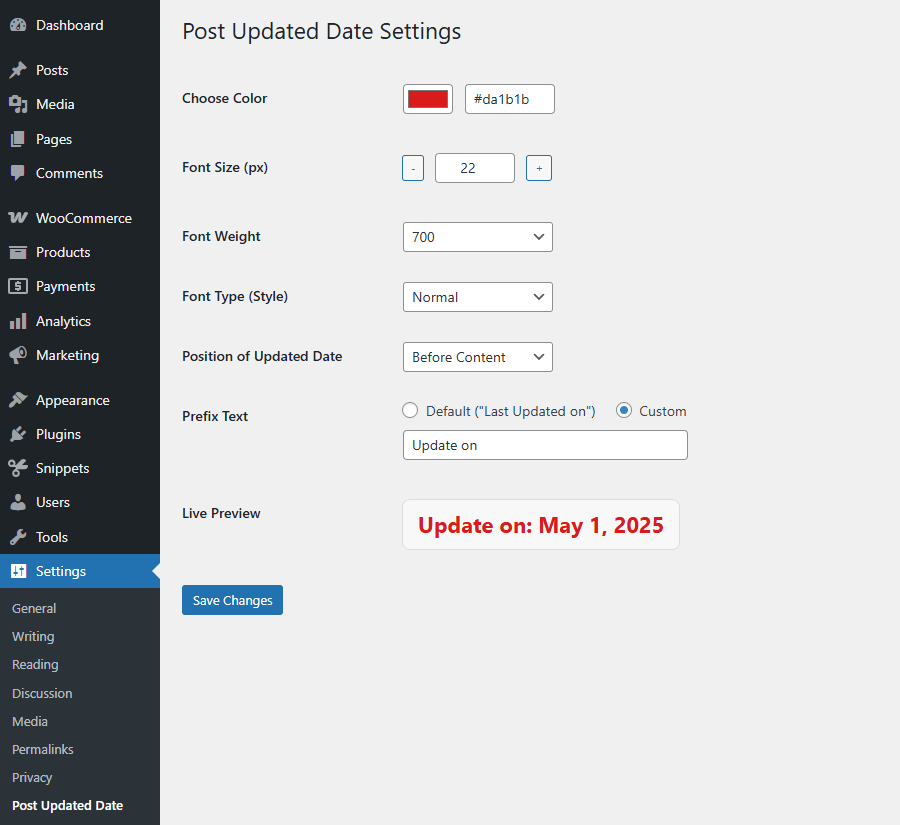Select the Default "Last Updated on" radio
Screen dimensions: 900x825
410,410
